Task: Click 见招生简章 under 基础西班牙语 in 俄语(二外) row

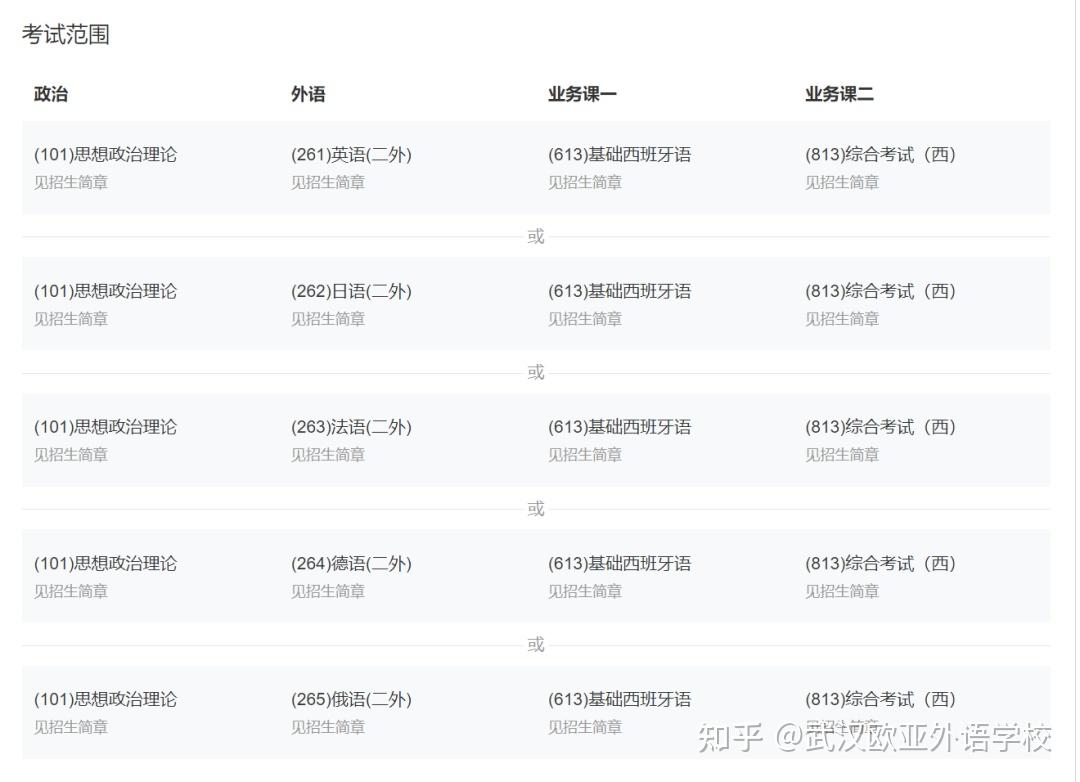Action: [585, 727]
